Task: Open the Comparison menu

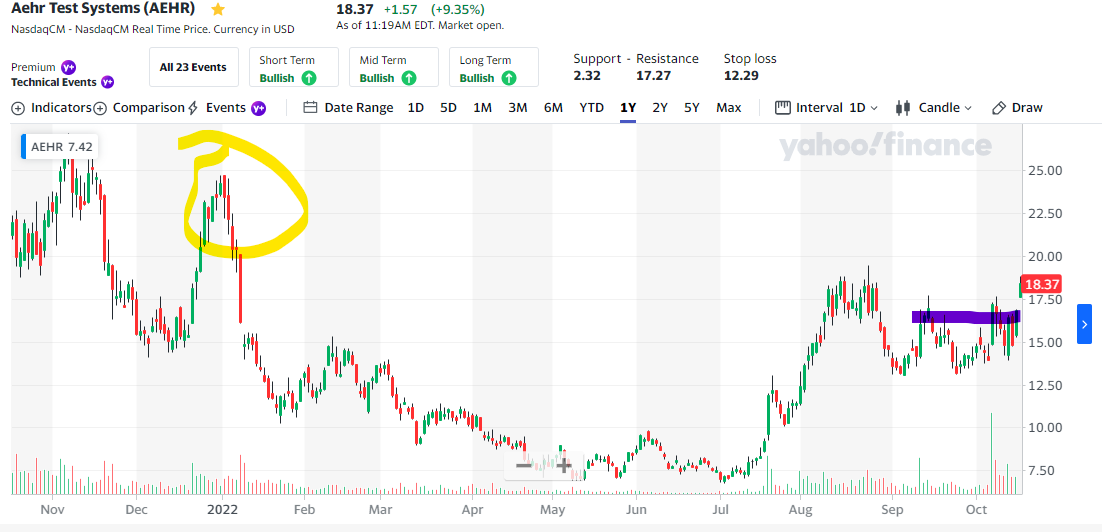Action: coord(148,108)
